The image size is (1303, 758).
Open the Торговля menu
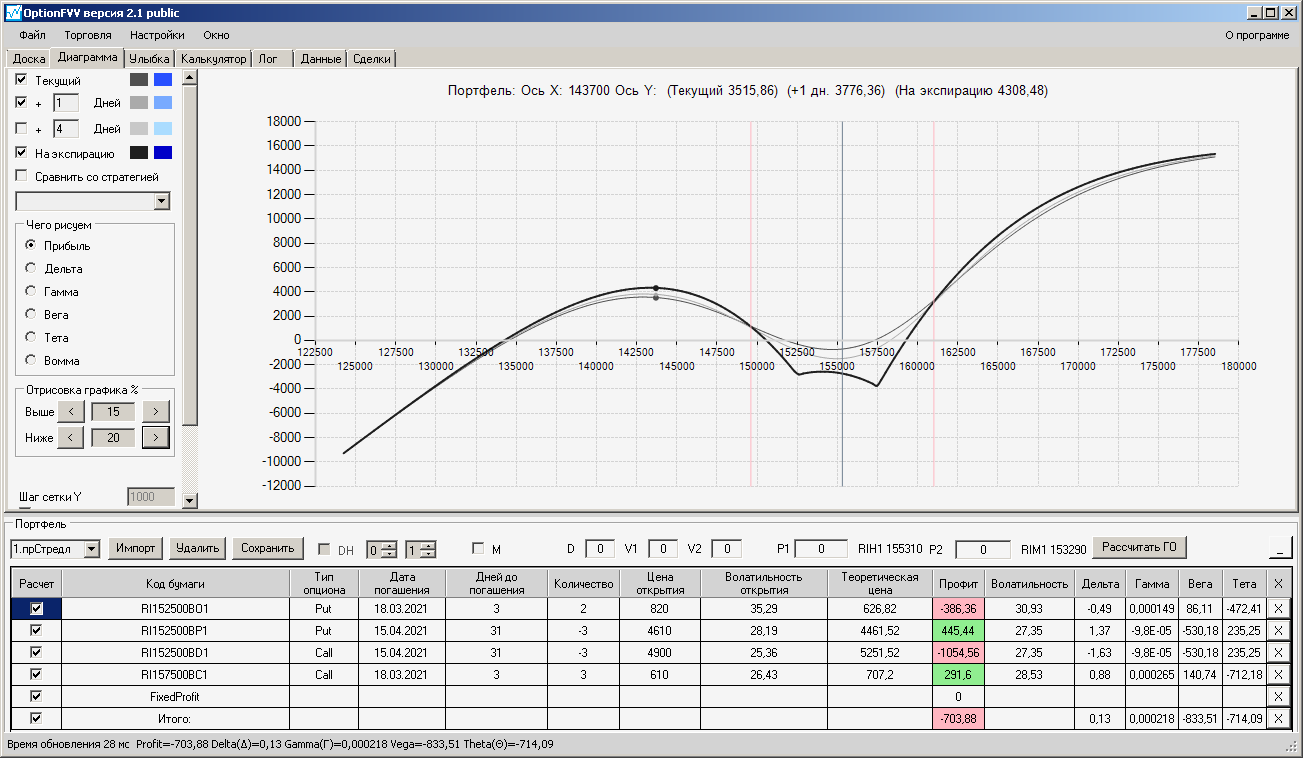pyautogui.click(x=88, y=35)
